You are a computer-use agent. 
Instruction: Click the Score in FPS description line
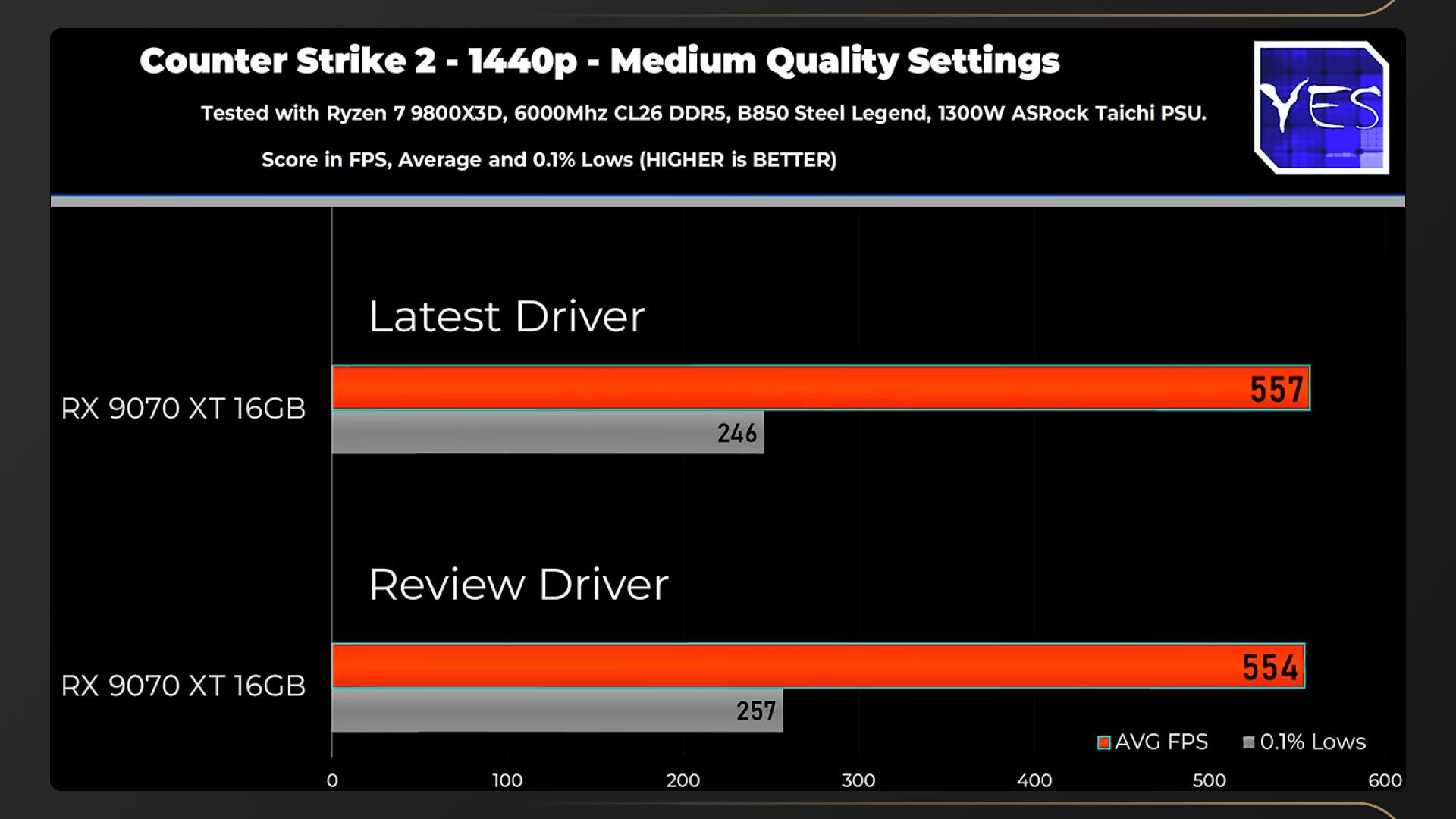click(x=549, y=160)
